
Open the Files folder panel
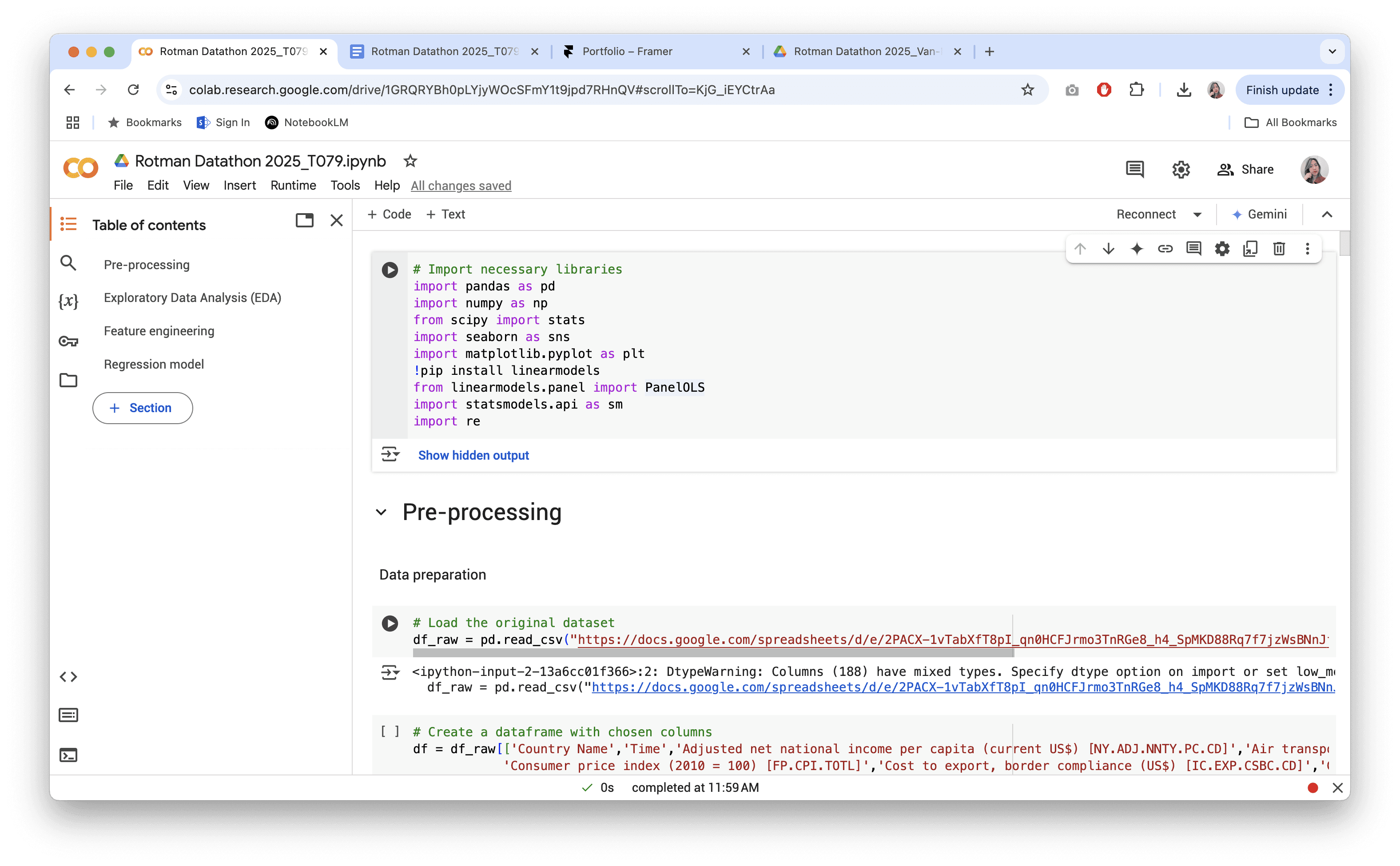click(x=68, y=380)
